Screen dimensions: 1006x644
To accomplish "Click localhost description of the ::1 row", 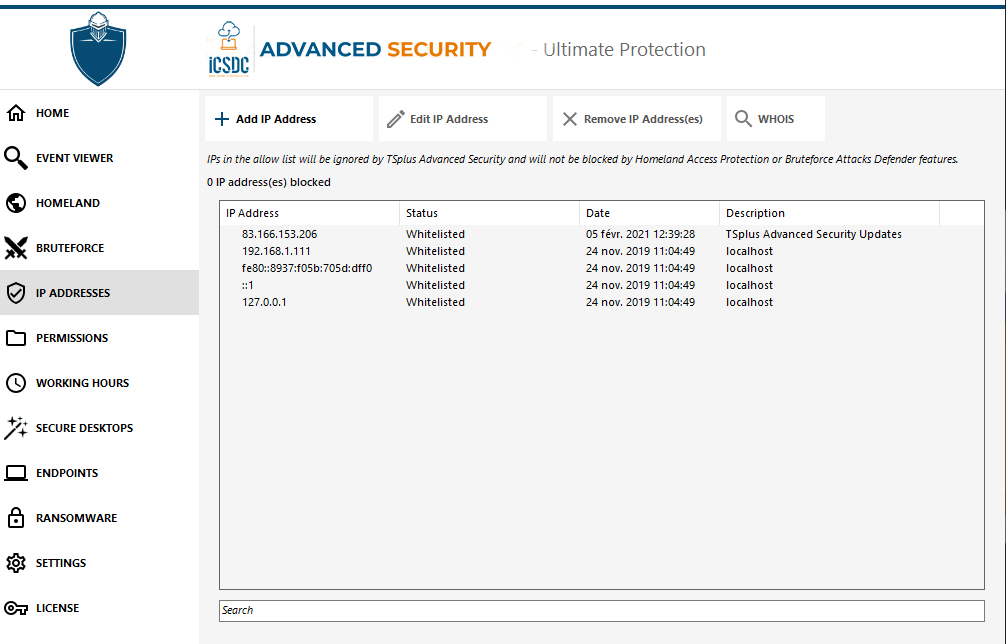I will (749, 285).
